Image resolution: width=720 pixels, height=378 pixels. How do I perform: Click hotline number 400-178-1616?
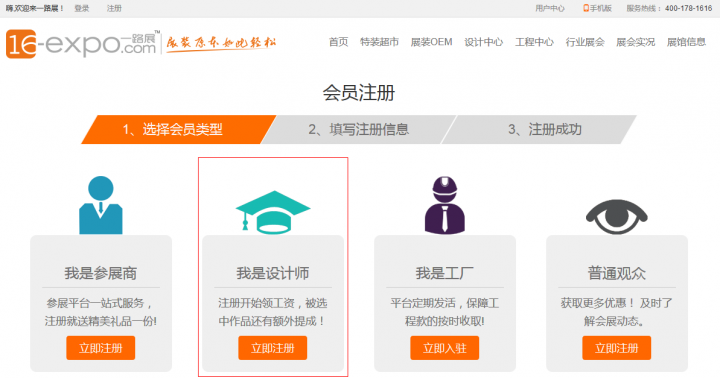click(x=688, y=8)
